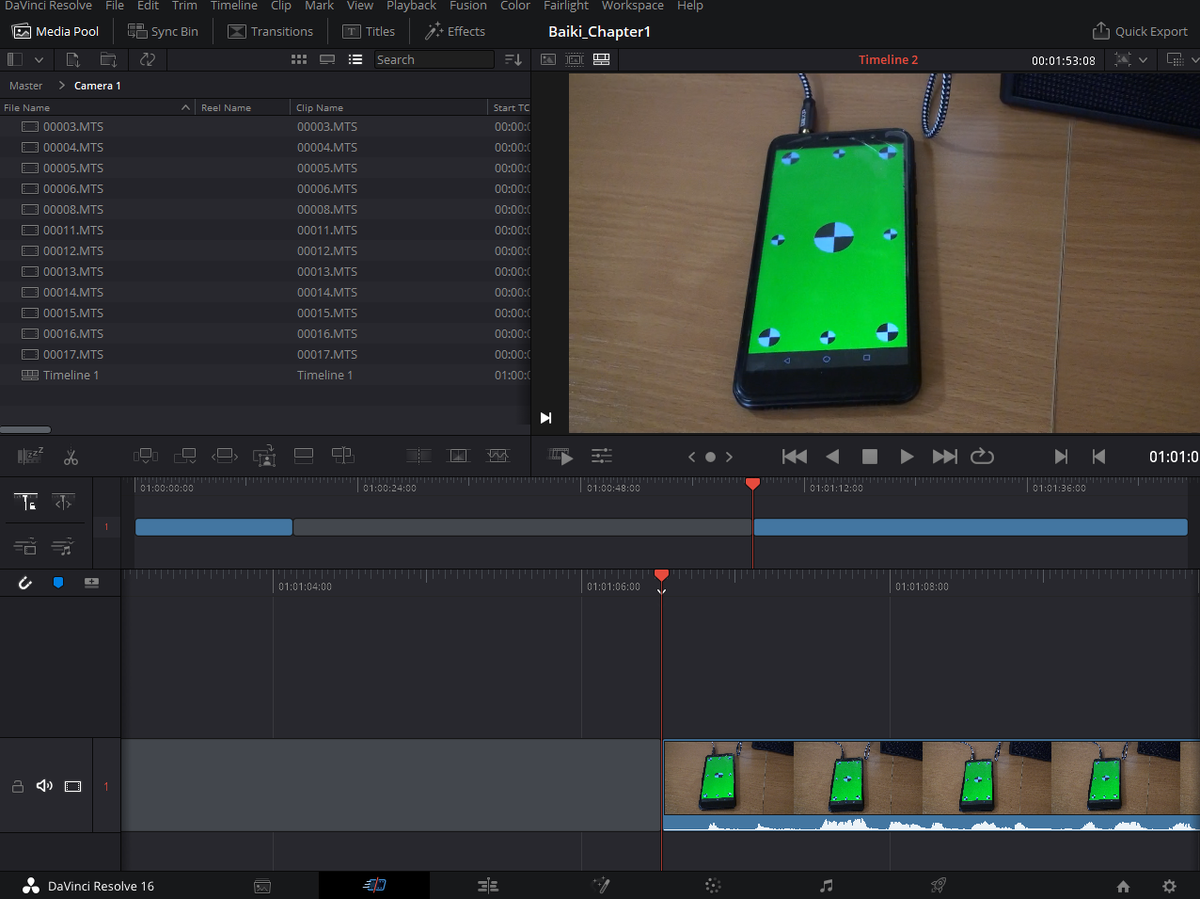Select Smart Insert edit icon
This screenshot has height=899, width=1200.
point(146,456)
